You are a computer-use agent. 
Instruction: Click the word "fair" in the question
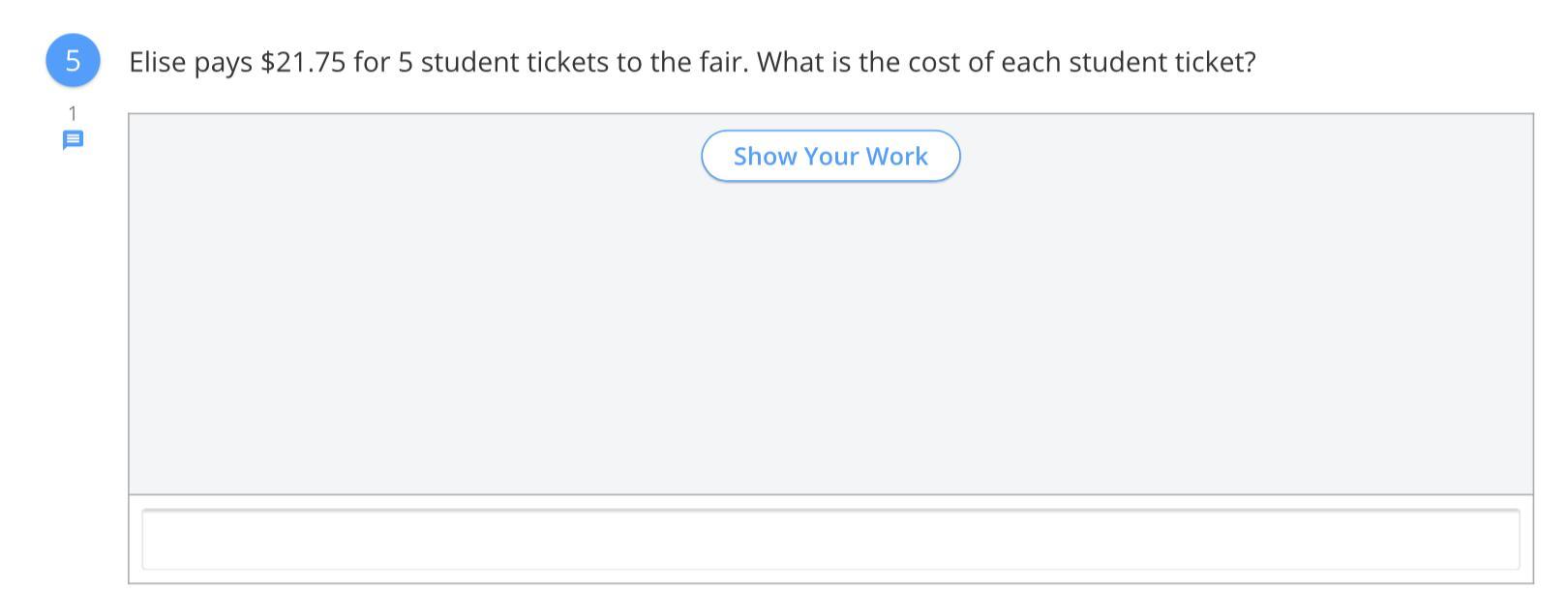pos(720,63)
